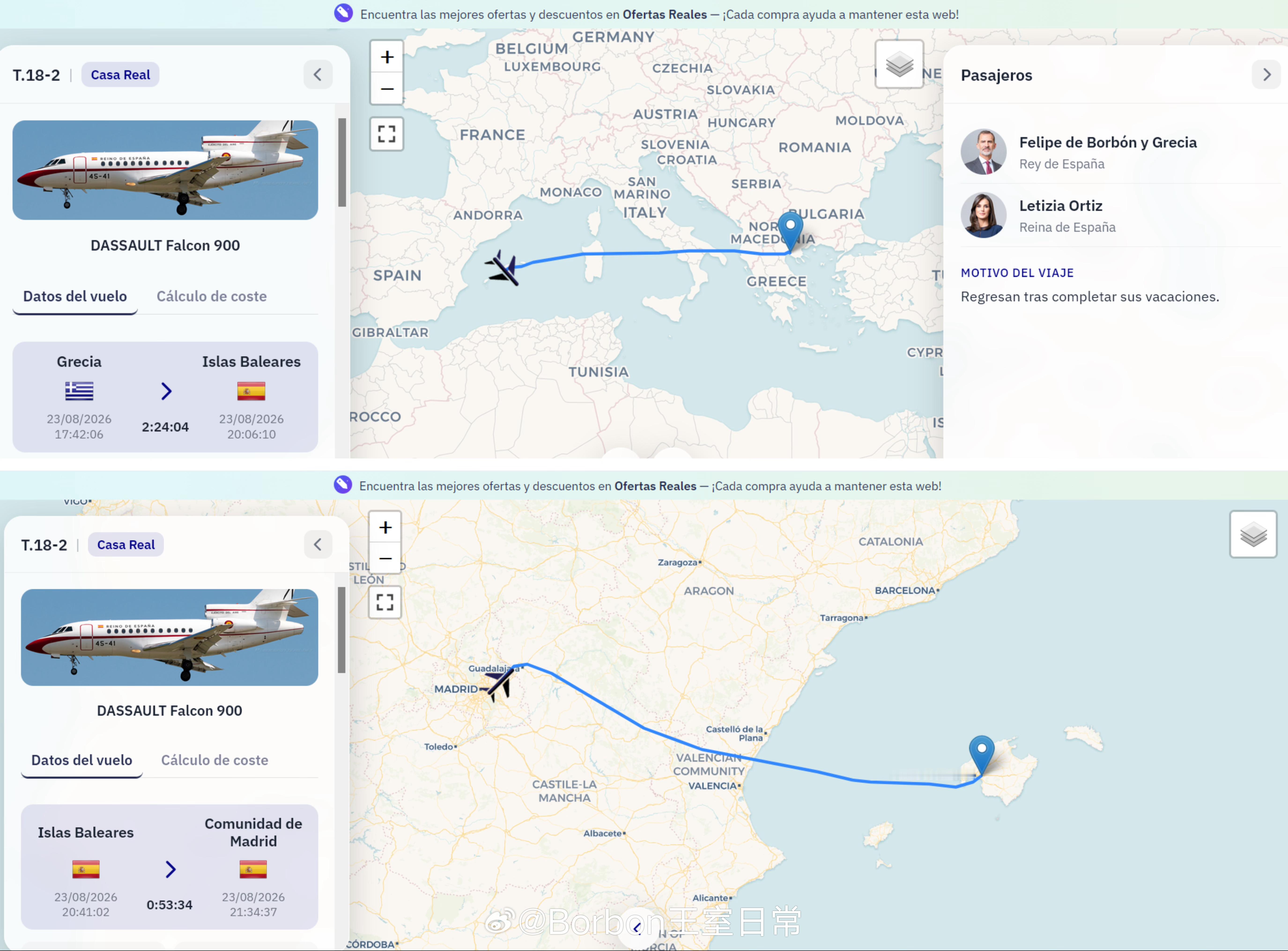The height and width of the screenshot is (951, 1288).
Task: Select Datos del vuelo tab in Grecia view
Action: (75, 296)
